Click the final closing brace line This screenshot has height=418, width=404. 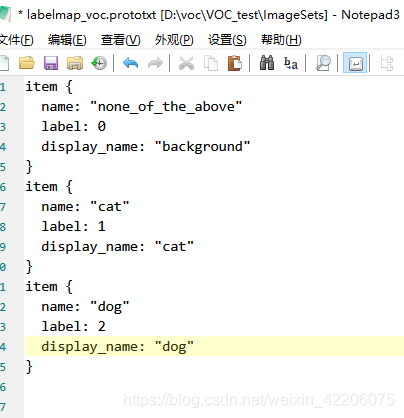pyautogui.click(x=29, y=367)
